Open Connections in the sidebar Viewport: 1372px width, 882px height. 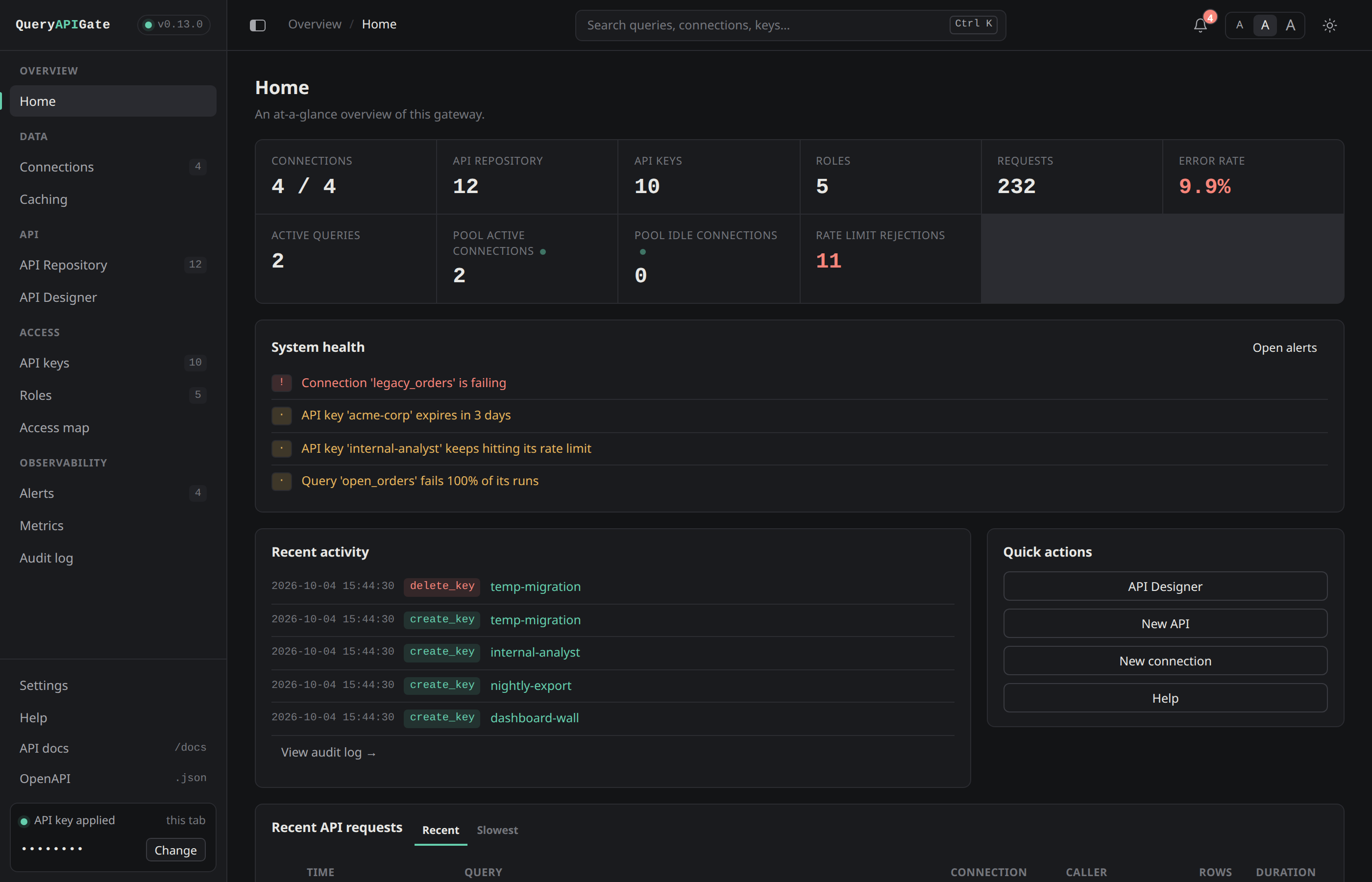coord(113,167)
